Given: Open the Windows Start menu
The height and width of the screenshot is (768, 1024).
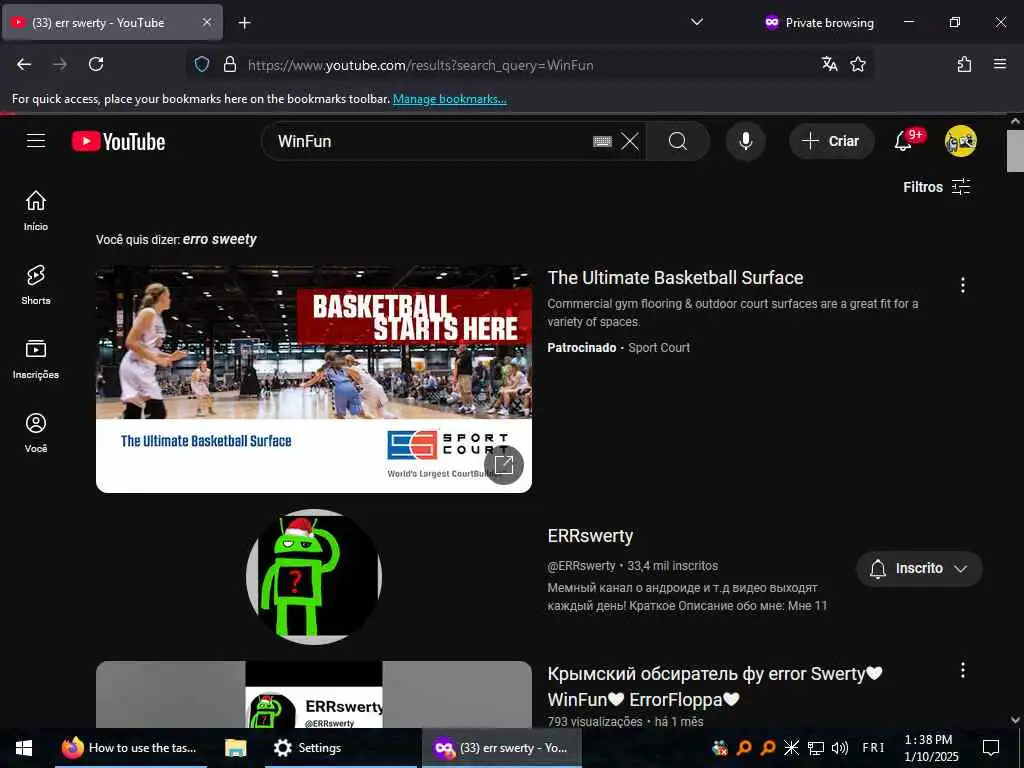Looking at the screenshot, I should pos(24,748).
